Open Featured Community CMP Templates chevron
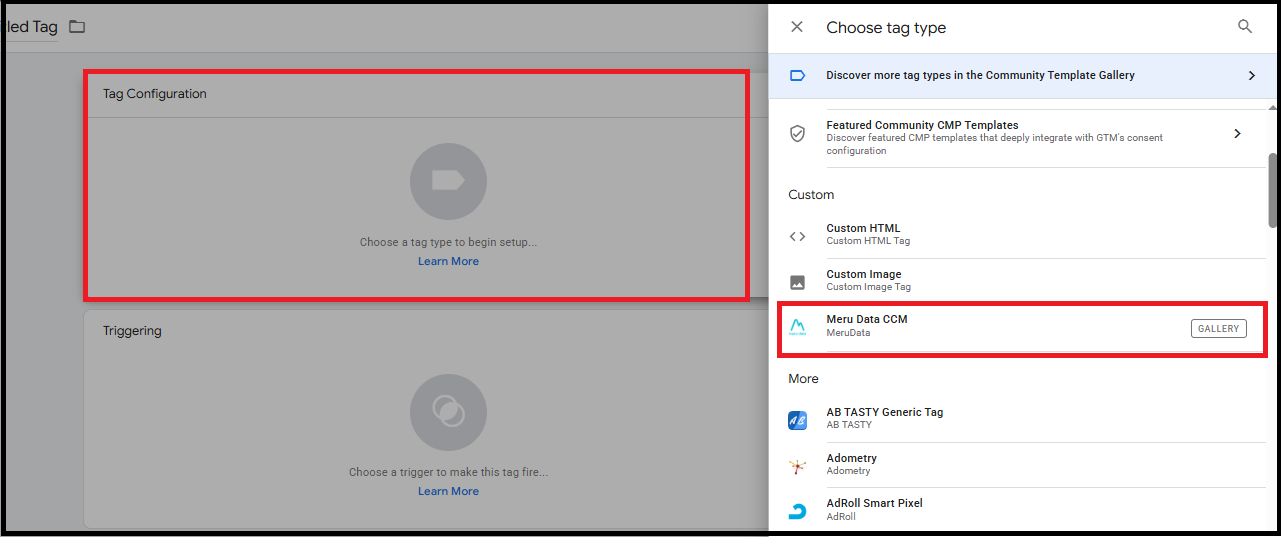The height and width of the screenshot is (537, 1281). click(x=1237, y=133)
